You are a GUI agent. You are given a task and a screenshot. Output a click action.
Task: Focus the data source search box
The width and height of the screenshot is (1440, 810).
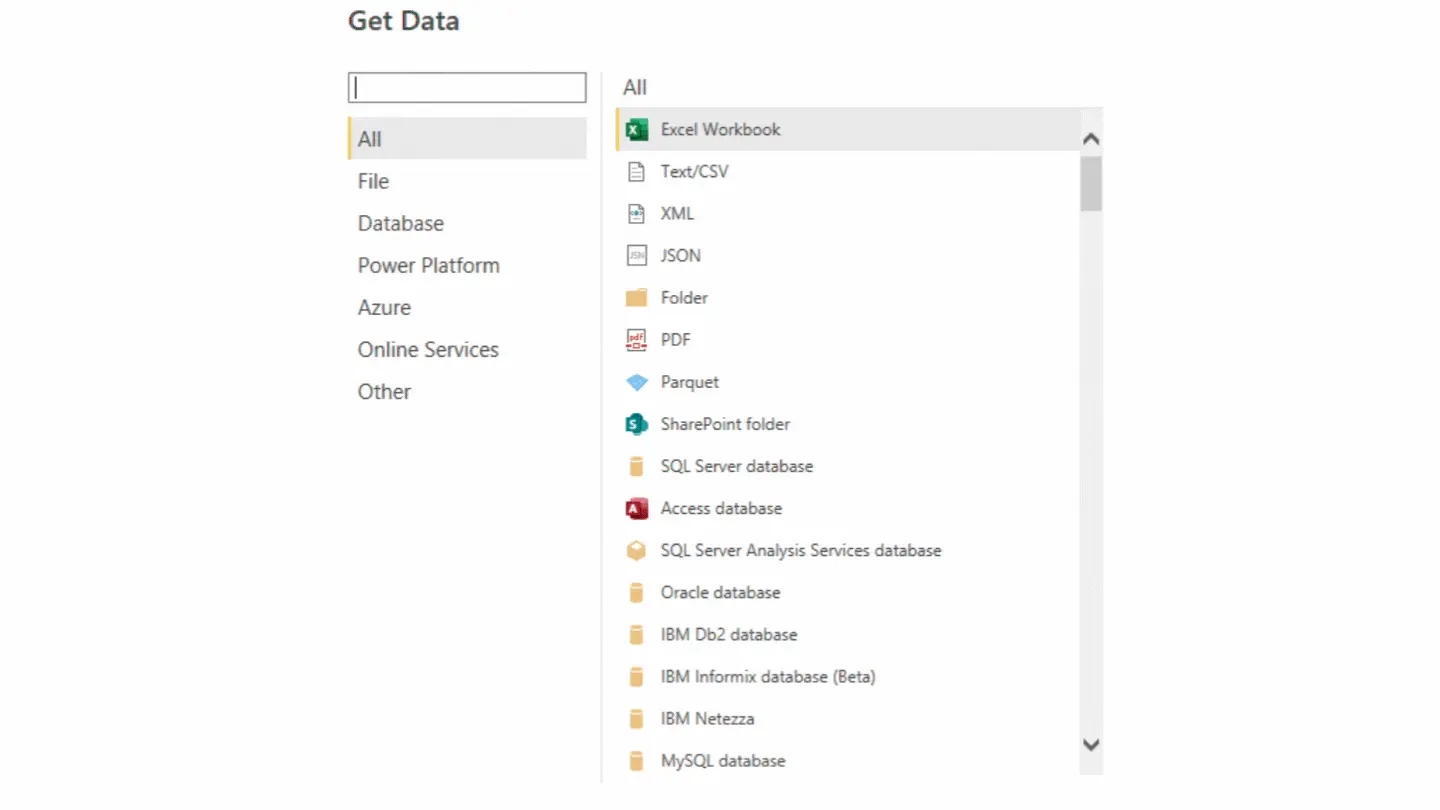coord(467,87)
